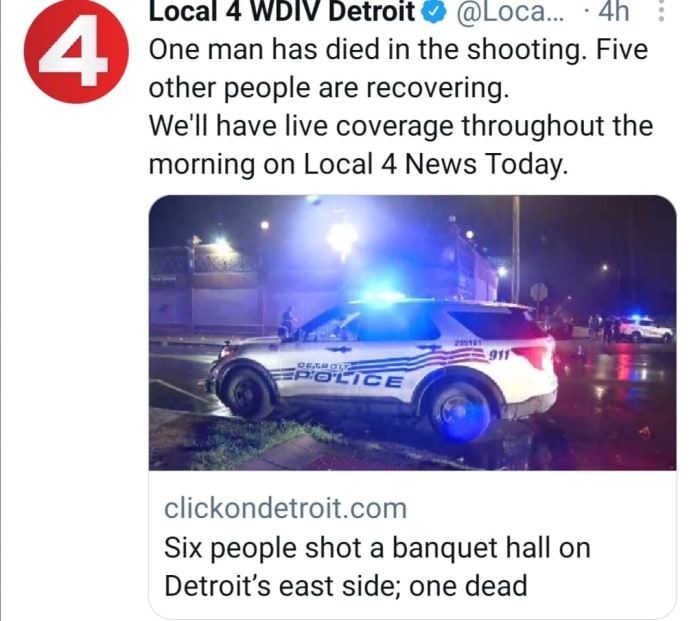The width and height of the screenshot is (700, 621).
Task: Click the blue verified checkmark badge
Action: pyautogui.click(x=434, y=12)
